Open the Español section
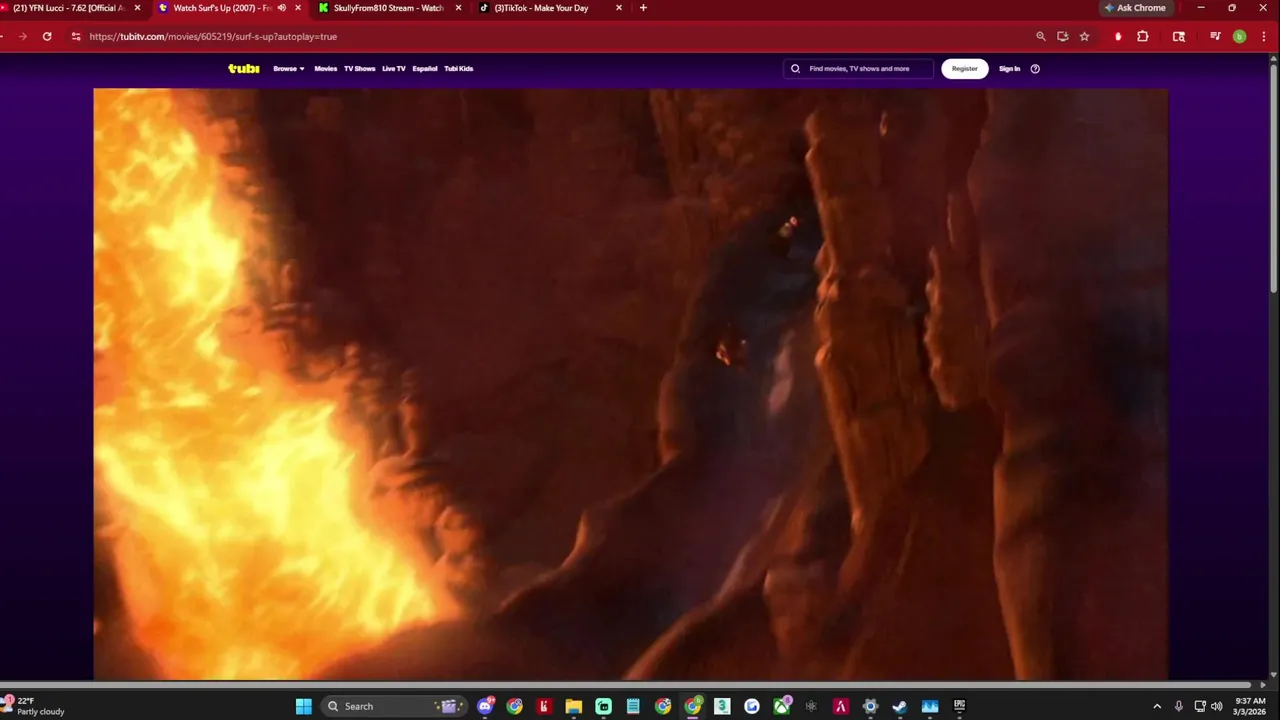The image size is (1280, 720). click(425, 69)
